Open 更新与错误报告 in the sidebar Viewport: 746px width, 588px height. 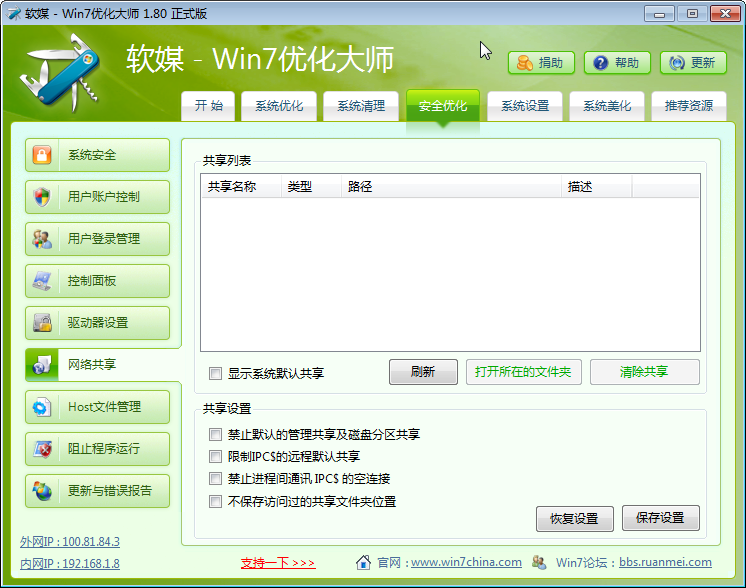[x=98, y=490]
